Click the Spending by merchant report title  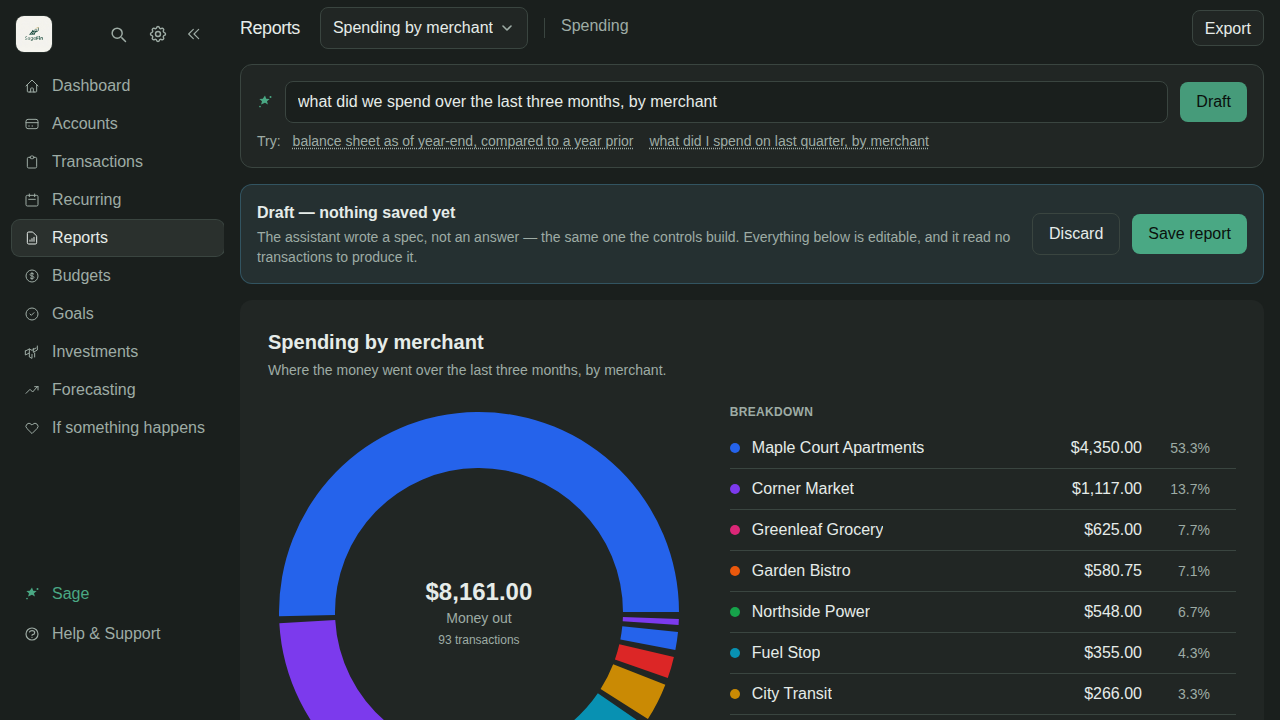376,342
